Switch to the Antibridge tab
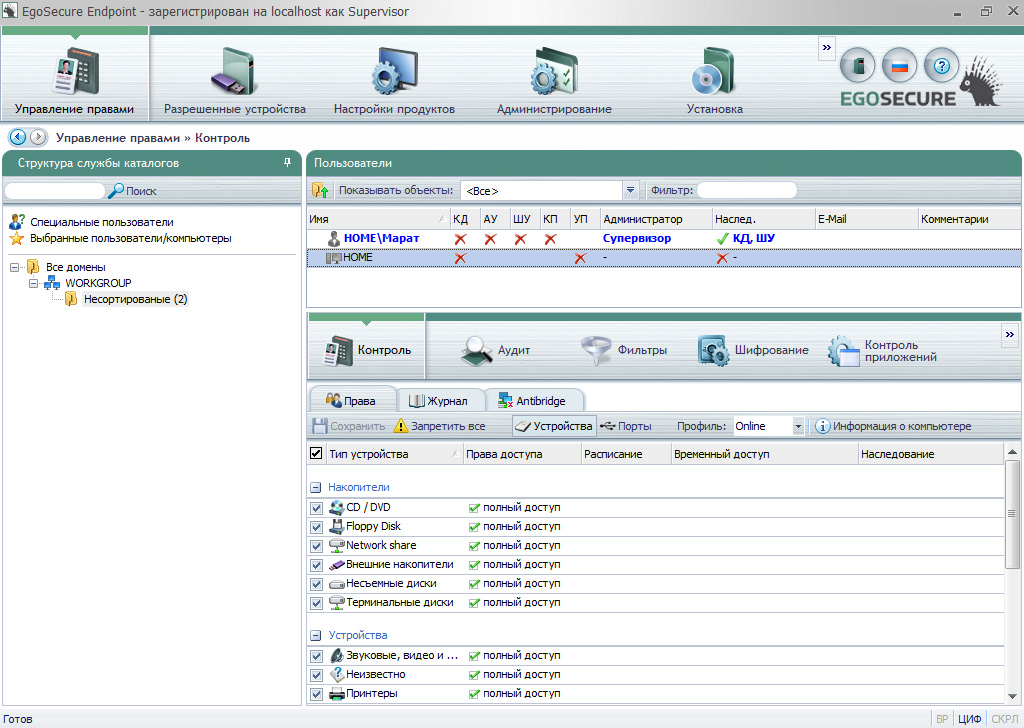This screenshot has height=728, width=1024. tap(531, 401)
